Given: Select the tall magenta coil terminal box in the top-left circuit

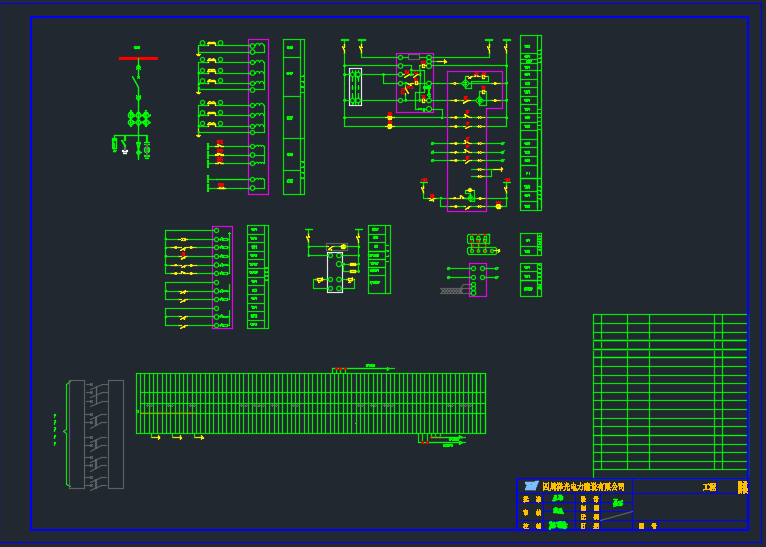Looking at the screenshot, I should (258, 117).
